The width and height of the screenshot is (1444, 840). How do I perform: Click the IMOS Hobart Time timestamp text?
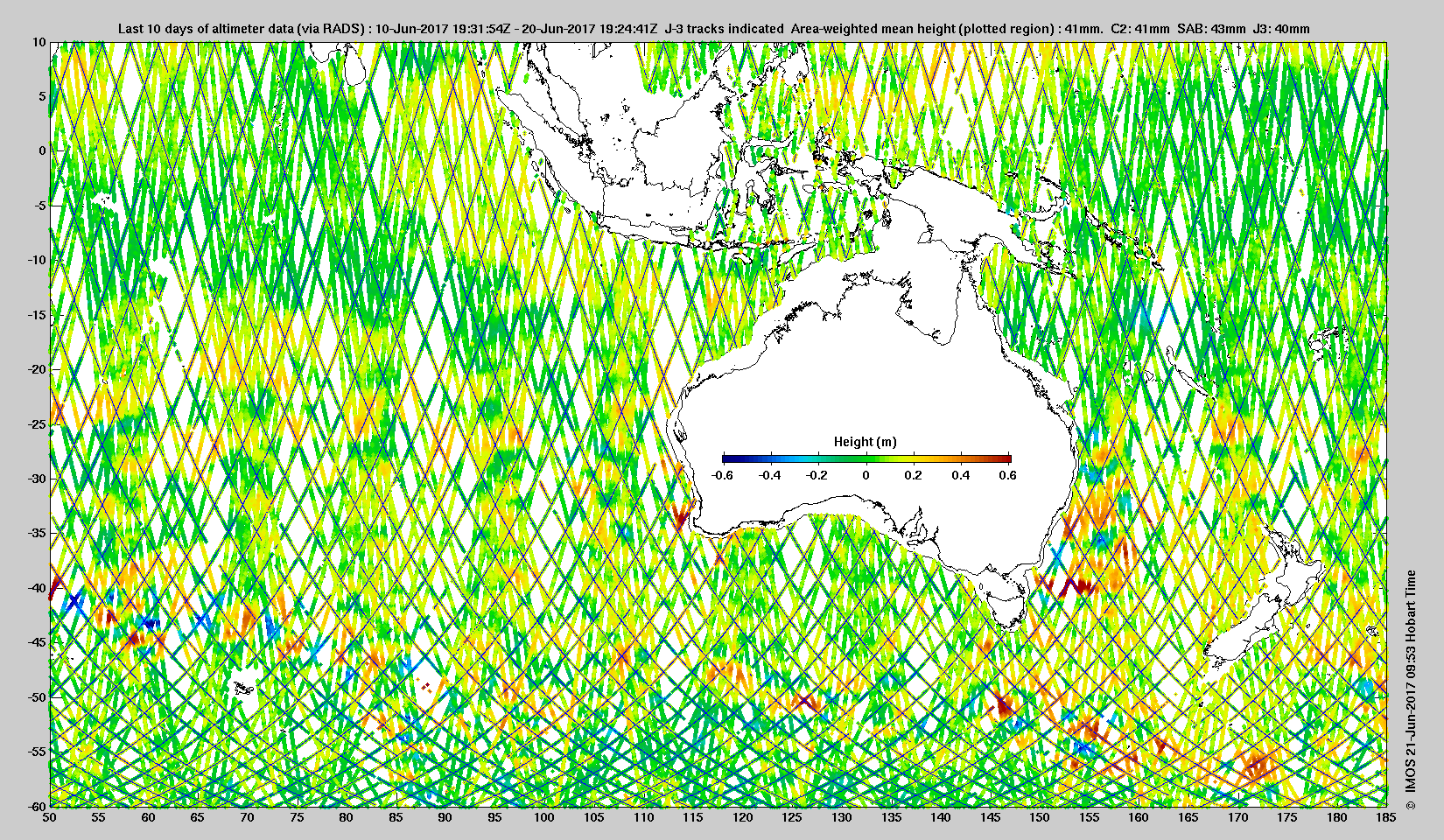coord(1410,691)
